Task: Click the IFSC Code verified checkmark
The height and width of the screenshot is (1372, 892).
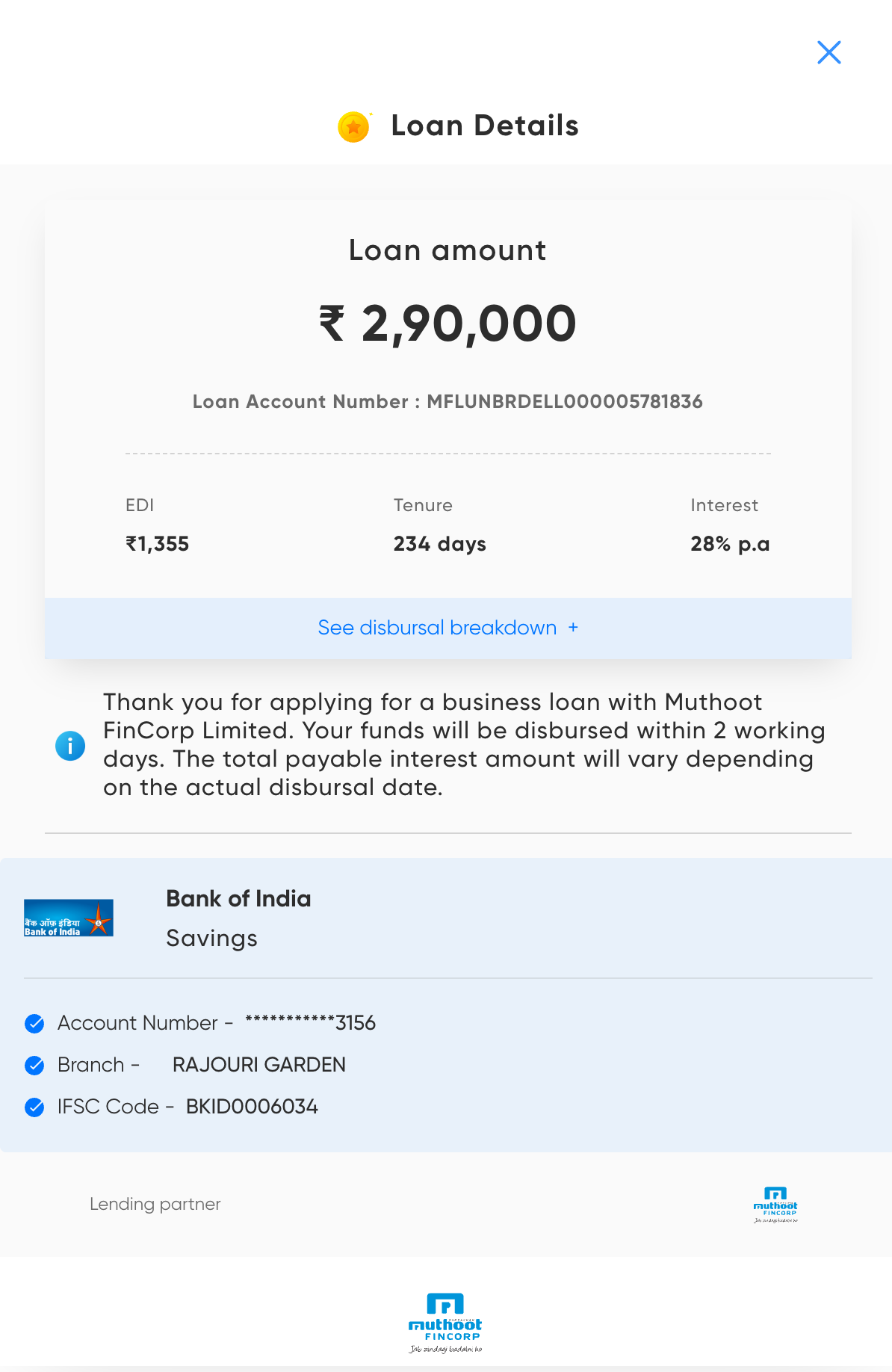Action: (34, 1107)
